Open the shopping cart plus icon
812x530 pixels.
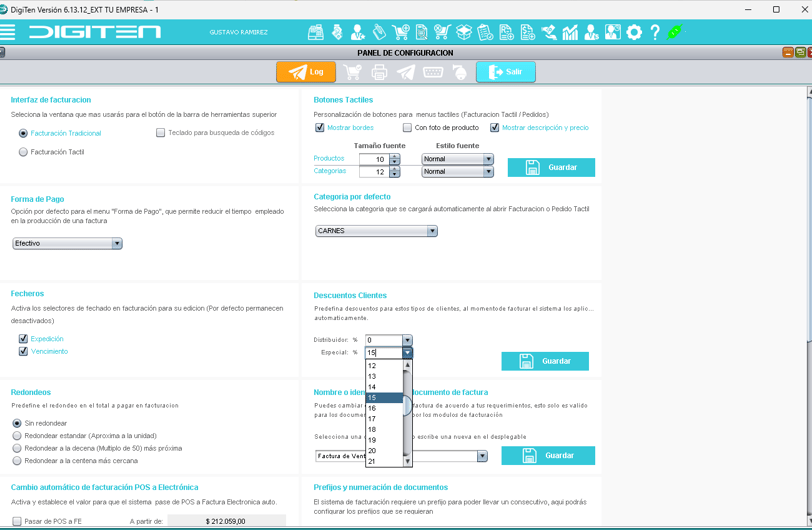[400, 32]
